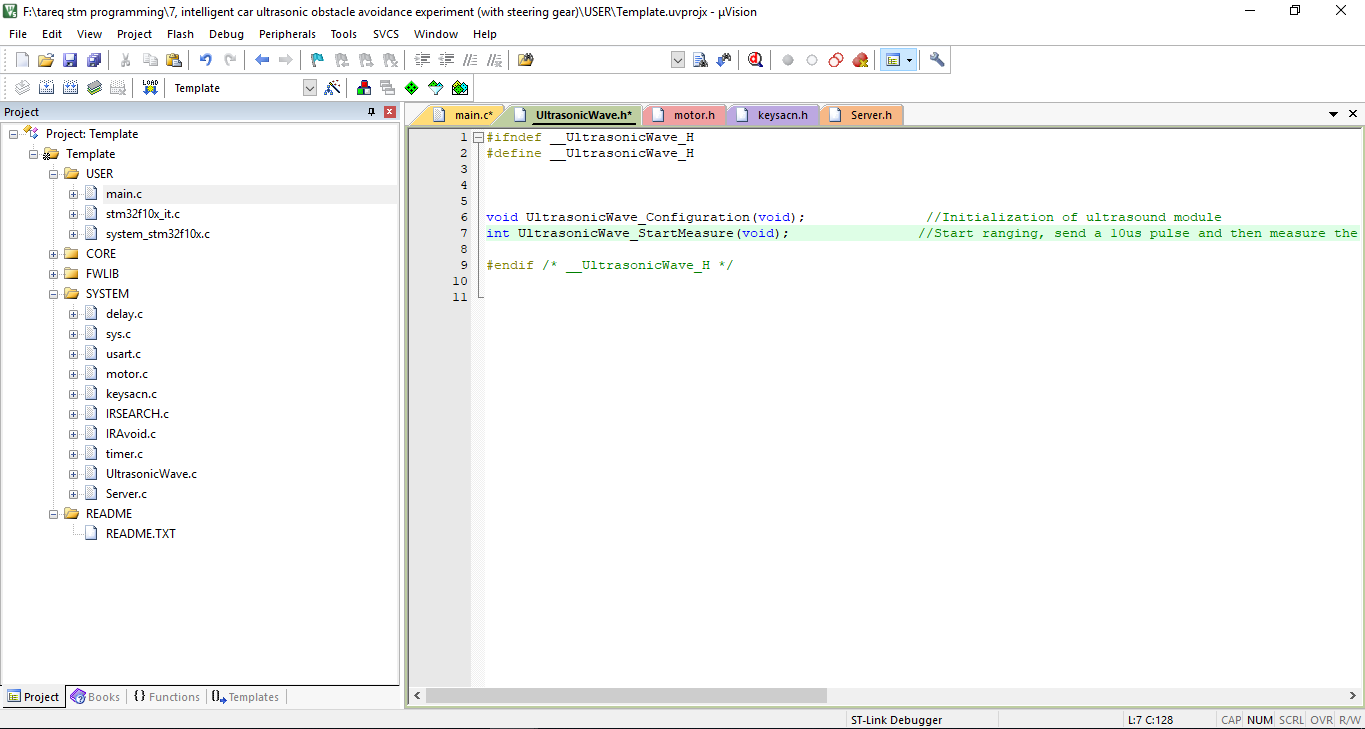Viewport: 1365px width, 729px height.
Task: Close the Project panel
Action: tap(390, 112)
